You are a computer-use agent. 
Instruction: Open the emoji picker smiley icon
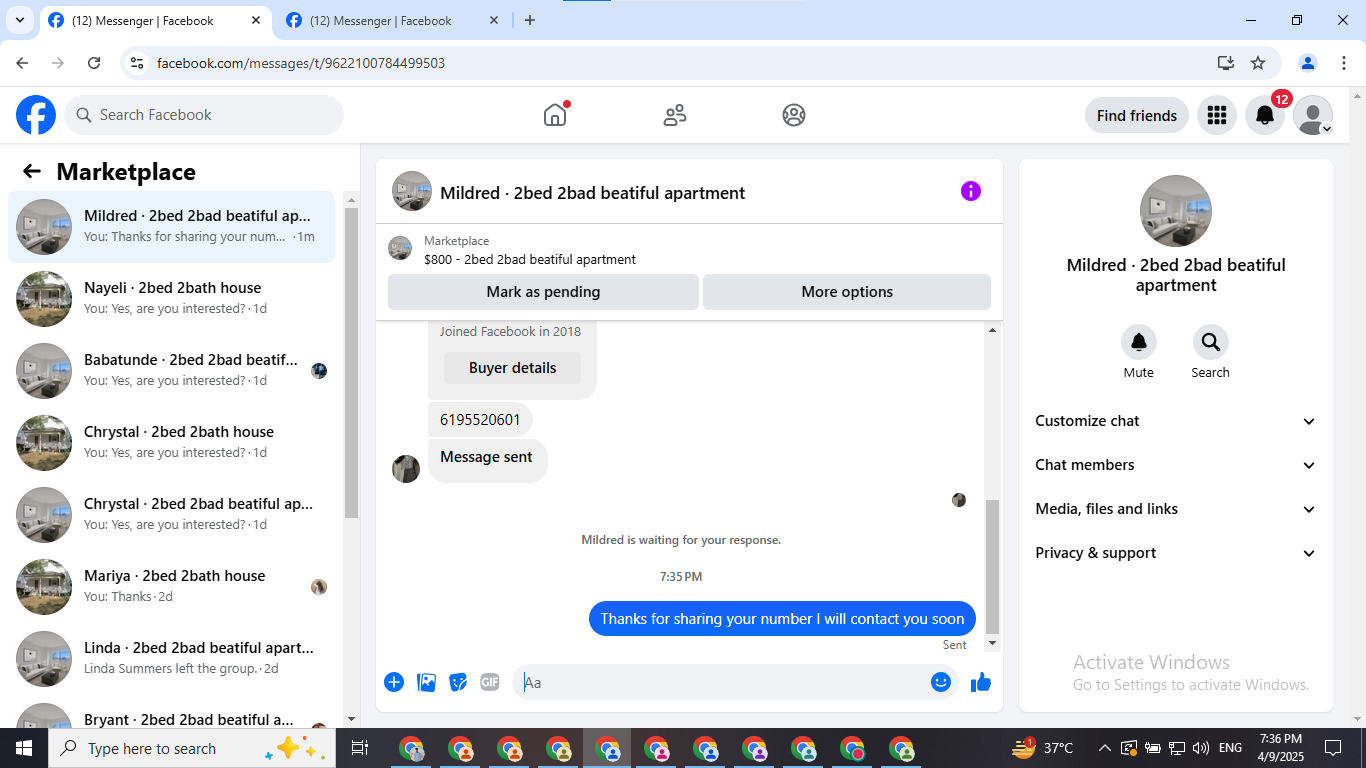tap(941, 682)
